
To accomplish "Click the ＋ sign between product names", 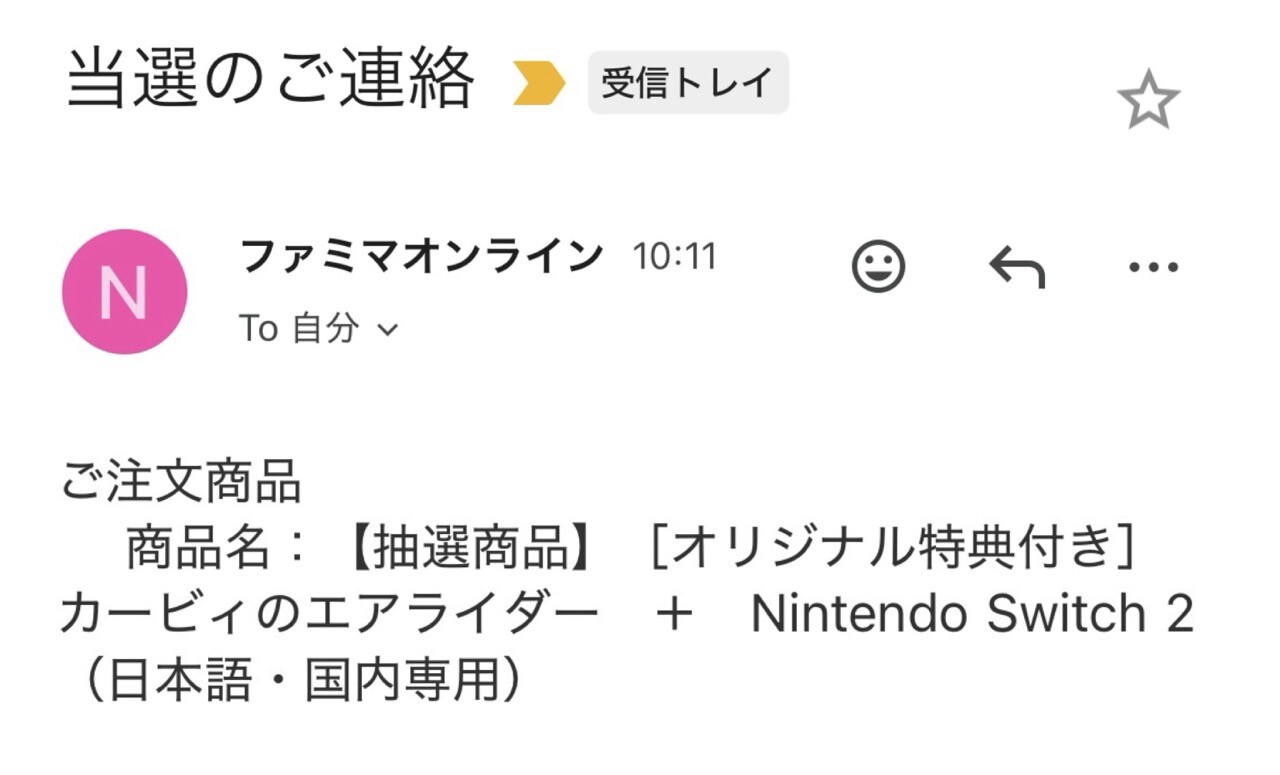I will (x=675, y=614).
